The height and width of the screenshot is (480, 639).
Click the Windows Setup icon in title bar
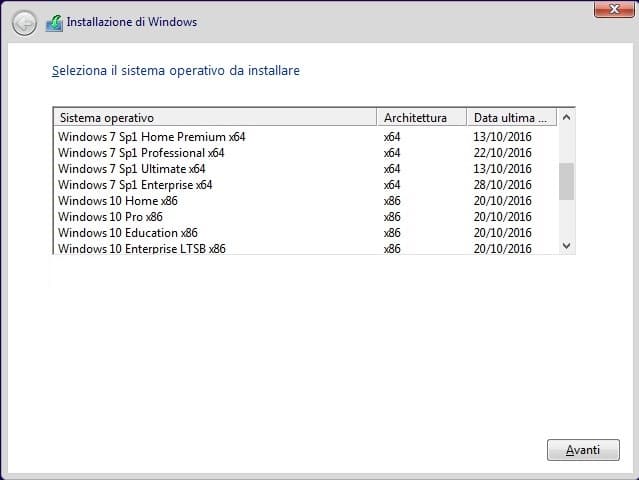pyautogui.click(x=54, y=23)
